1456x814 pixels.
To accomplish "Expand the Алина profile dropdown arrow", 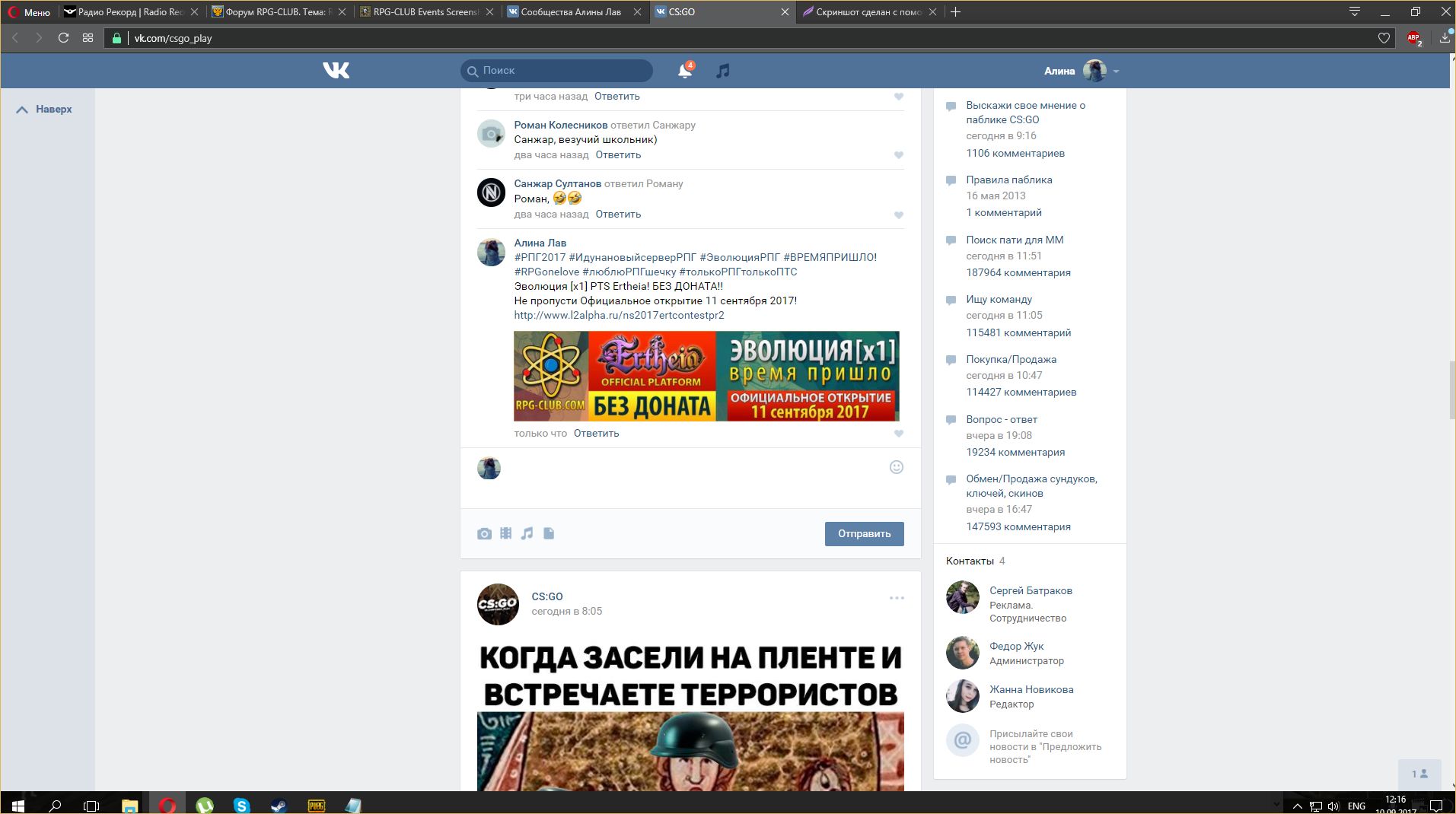I will [1116, 72].
